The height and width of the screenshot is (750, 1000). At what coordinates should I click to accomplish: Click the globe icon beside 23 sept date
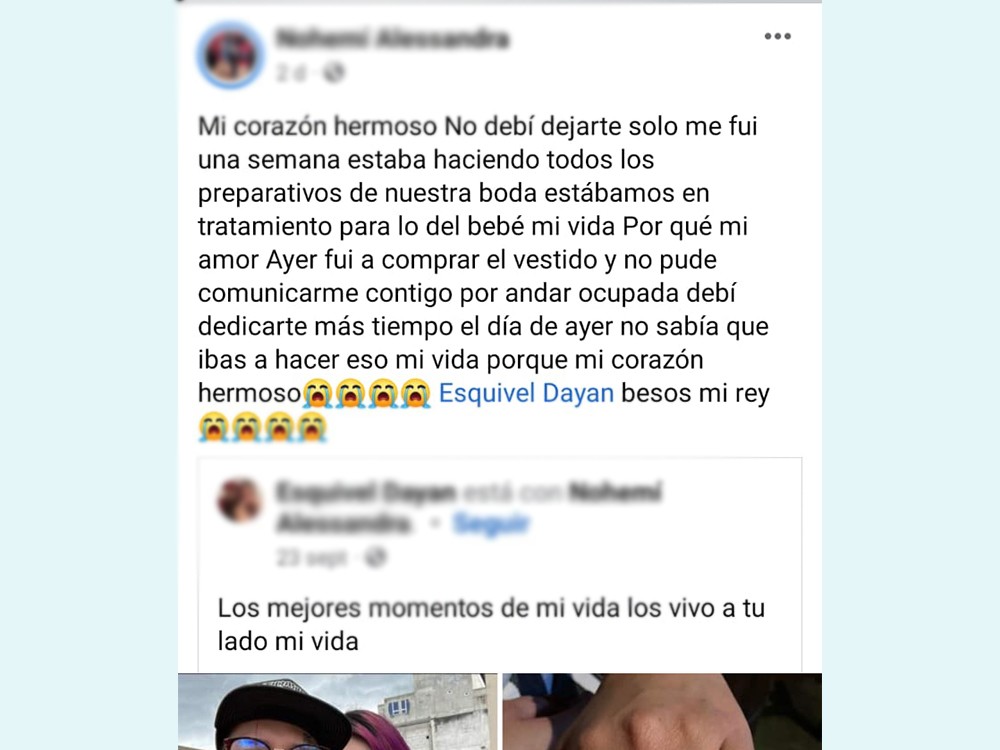point(375,558)
